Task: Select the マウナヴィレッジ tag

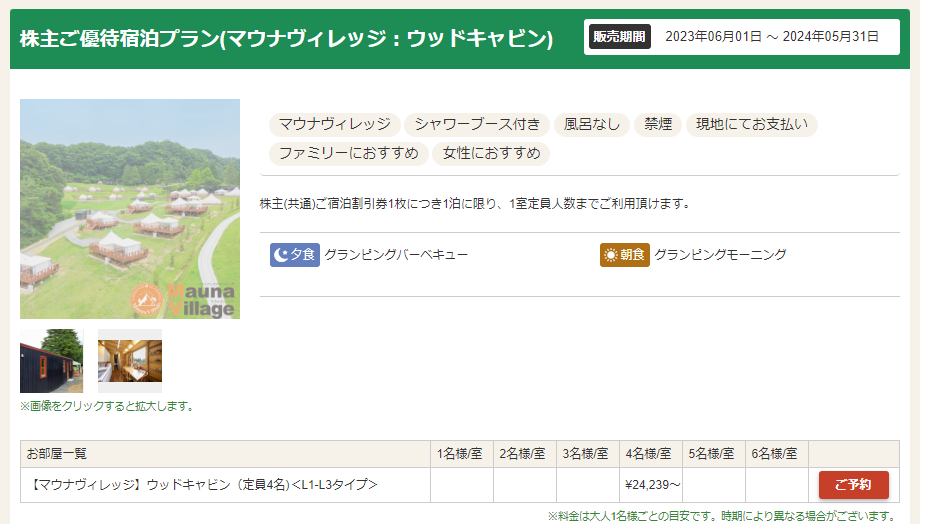Action: [334, 124]
